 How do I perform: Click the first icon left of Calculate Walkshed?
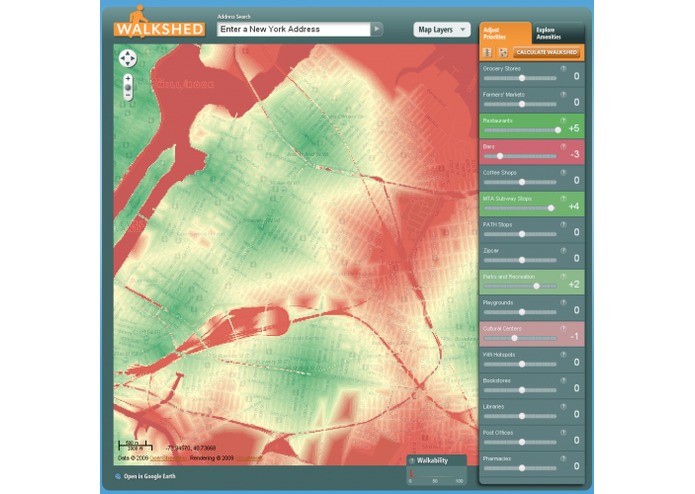point(488,52)
